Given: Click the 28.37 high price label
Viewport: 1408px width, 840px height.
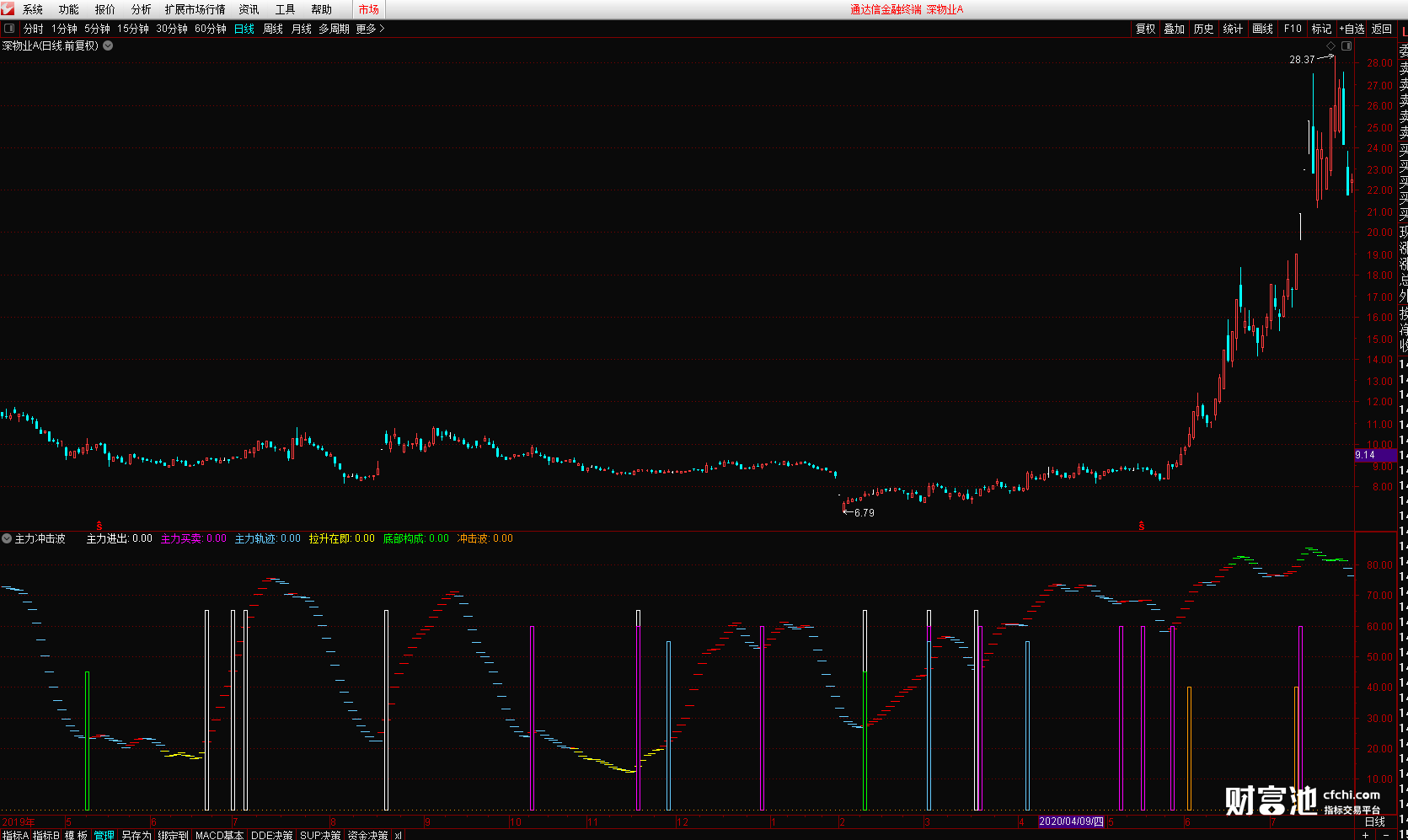Looking at the screenshot, I should 1302,60.
